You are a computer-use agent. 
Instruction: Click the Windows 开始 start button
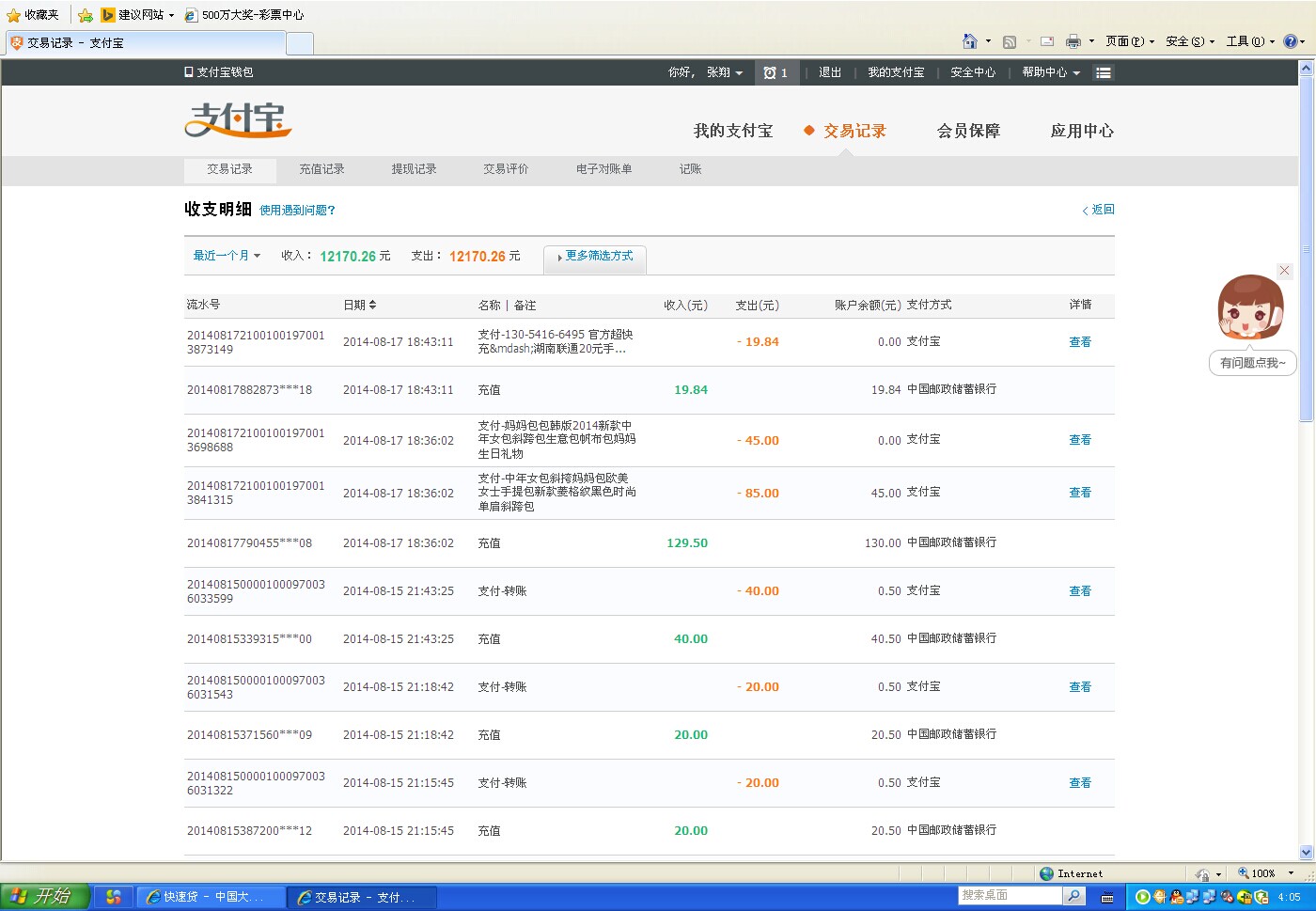pyautogui.click(x=44, y=897)
